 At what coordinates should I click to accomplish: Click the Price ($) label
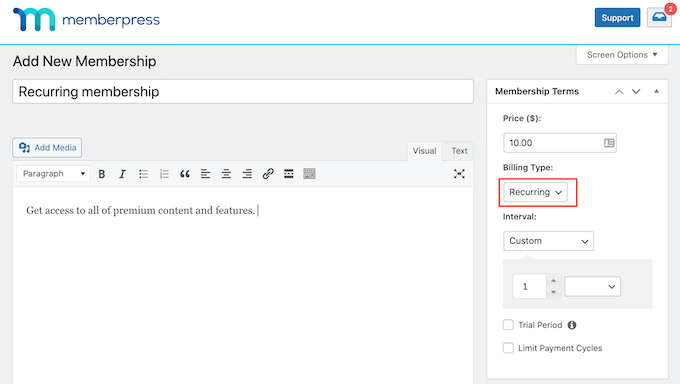(x=522, y=118)
